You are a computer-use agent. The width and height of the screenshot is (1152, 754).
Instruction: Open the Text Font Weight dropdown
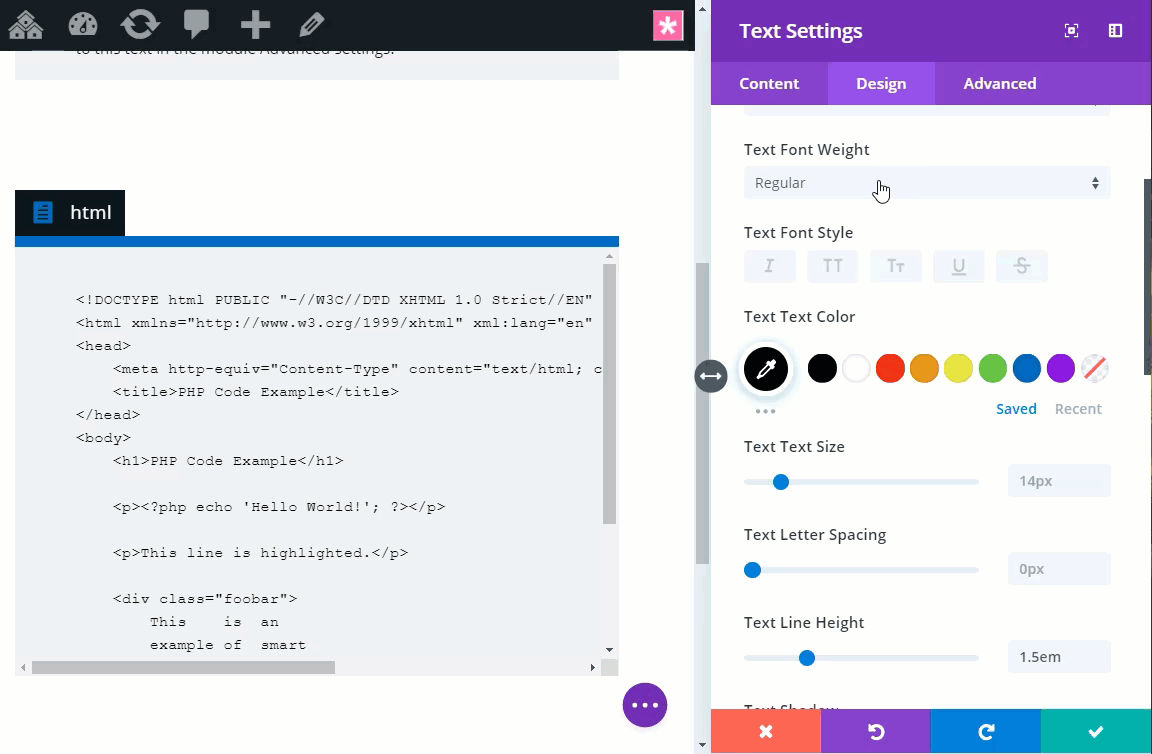coord(926,183)
